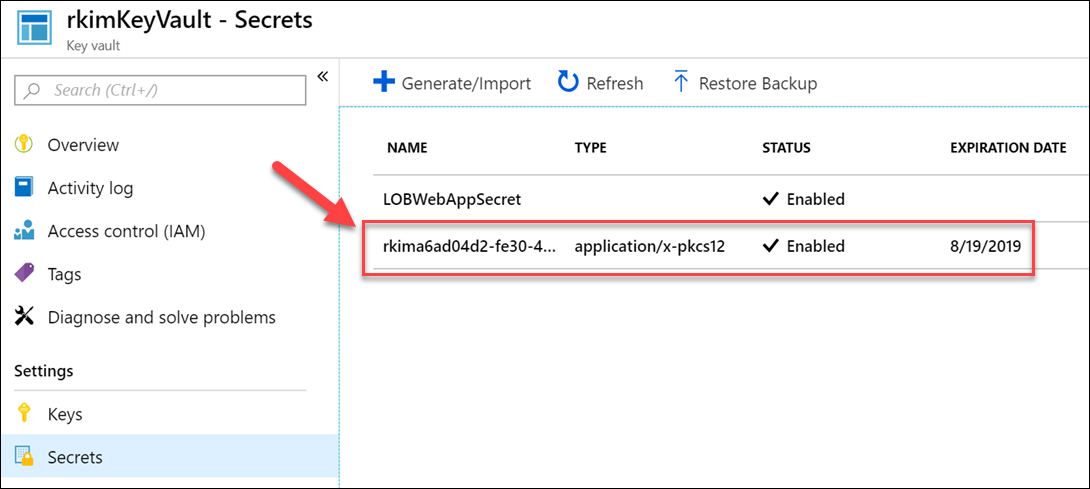The image size is (1090, 489).
Task: Click the circular Refresh arrow icon
Action: [x=568, y=83]
